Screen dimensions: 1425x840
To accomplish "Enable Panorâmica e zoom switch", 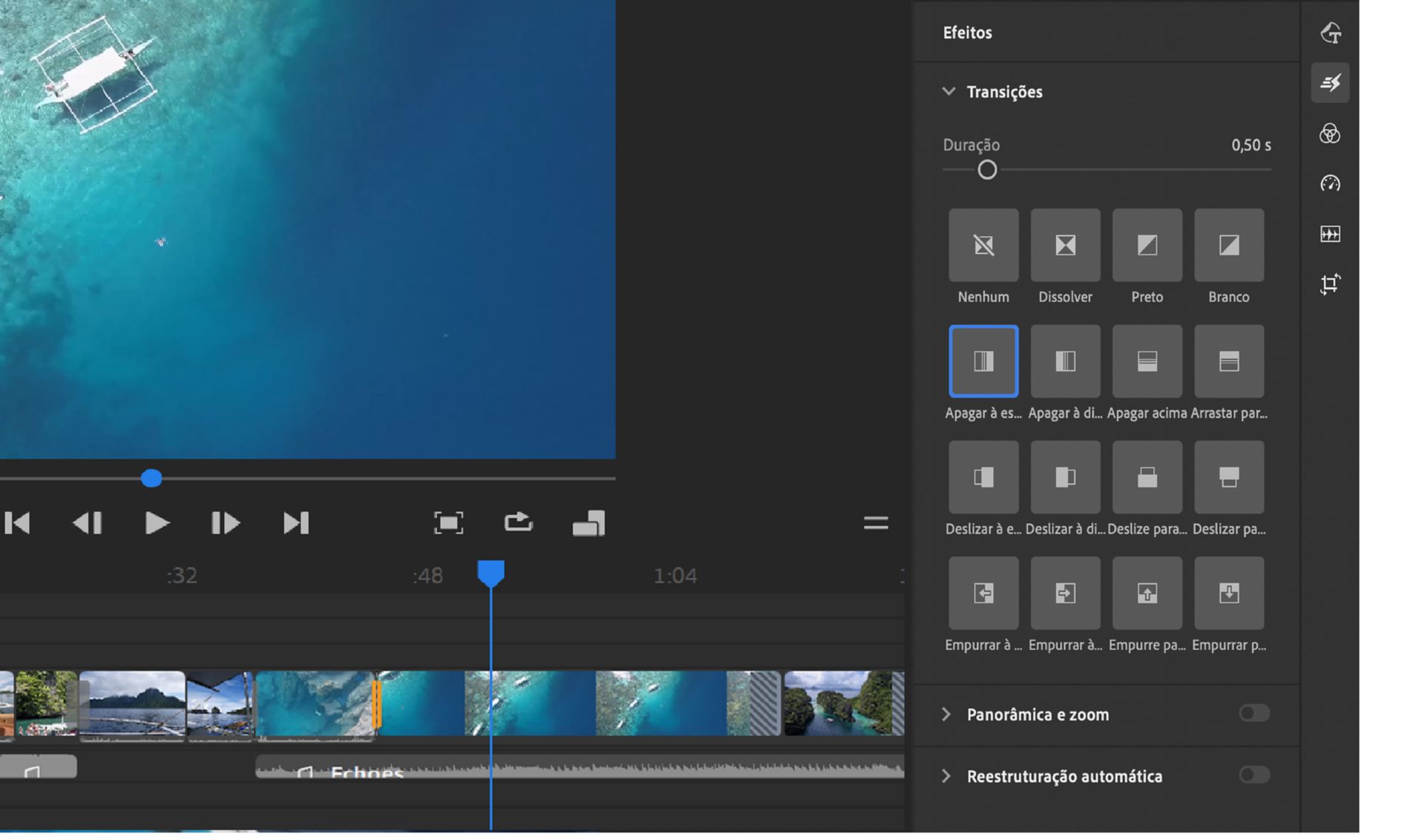I will 1254,714.
